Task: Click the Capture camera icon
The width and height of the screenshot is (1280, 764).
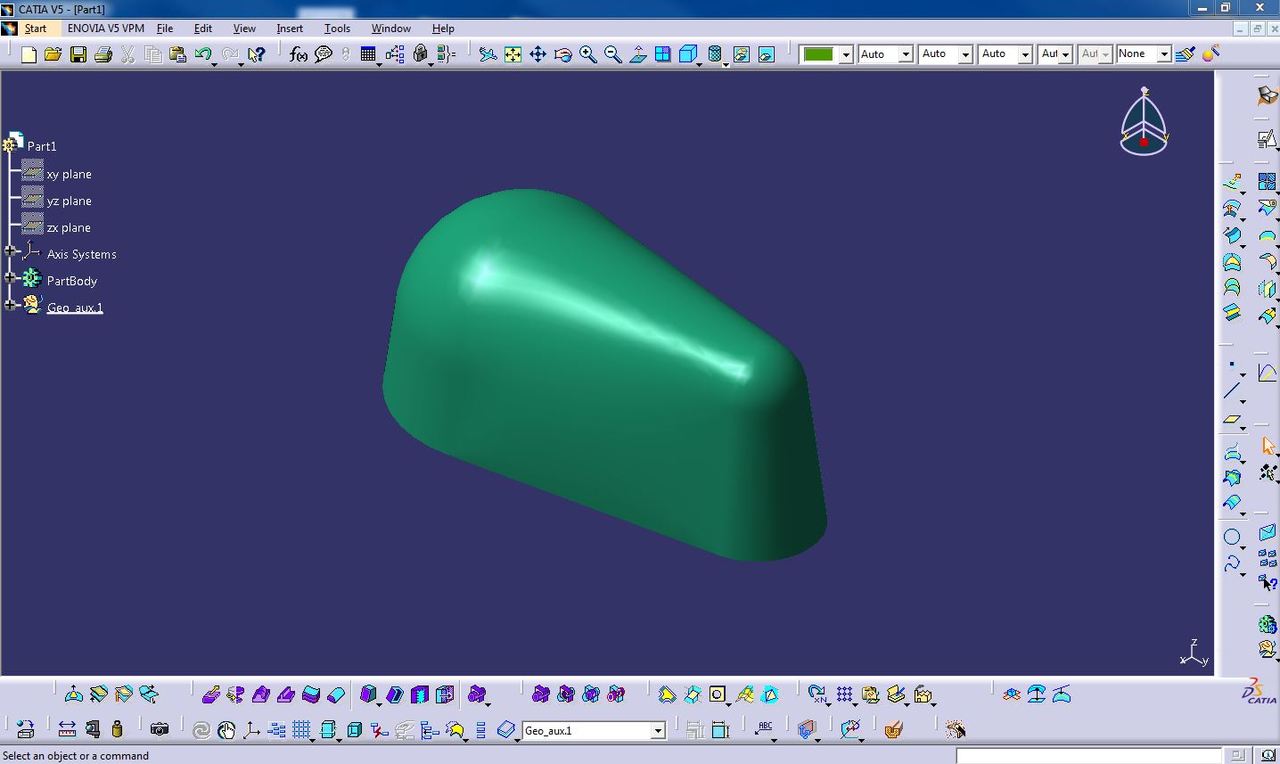Action: (159, 730)
